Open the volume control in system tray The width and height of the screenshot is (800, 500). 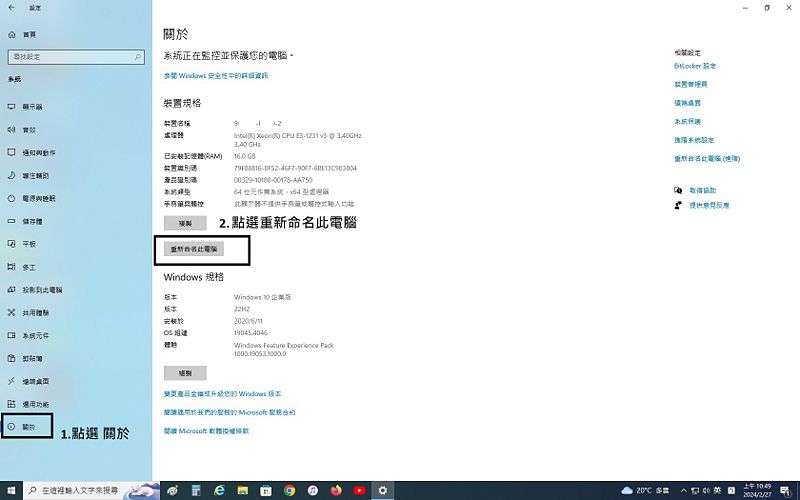(x=706, y=491)
